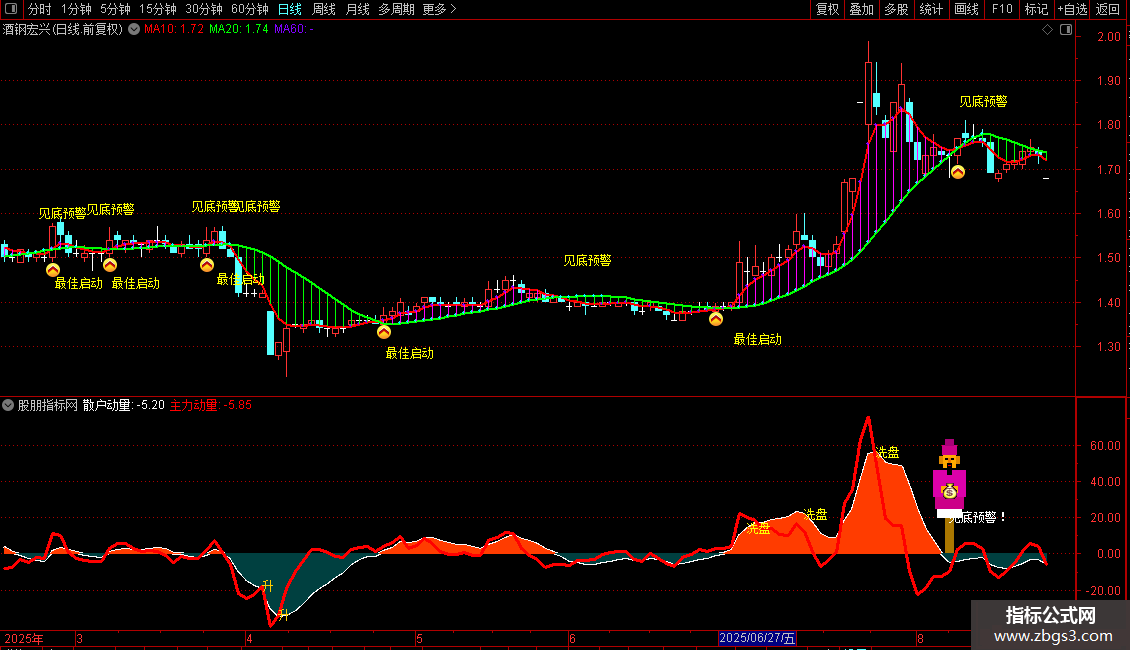Viewport: 1130px width, 650px height.
Task: Click the 洗盘 label at the indicator peak
Action: tap(887, 453)
